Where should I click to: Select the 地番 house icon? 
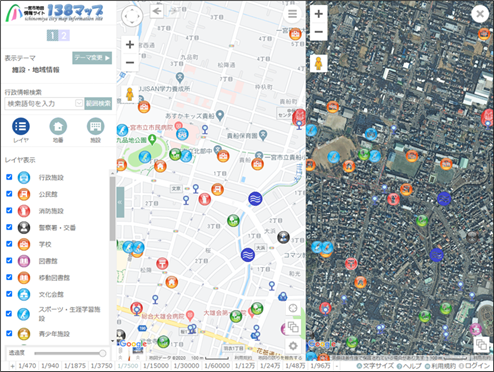pyautogui.click(x=58, y=126)
